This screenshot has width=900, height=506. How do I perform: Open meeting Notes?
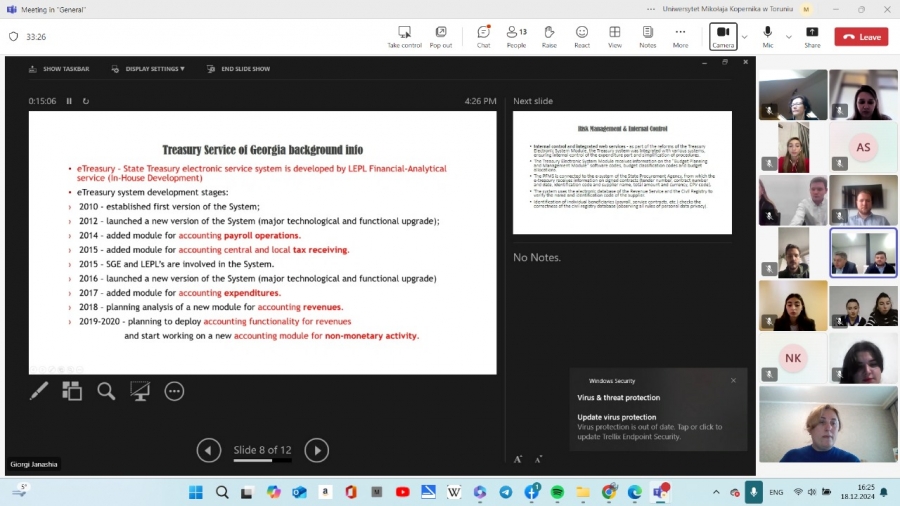coord(648,36)
